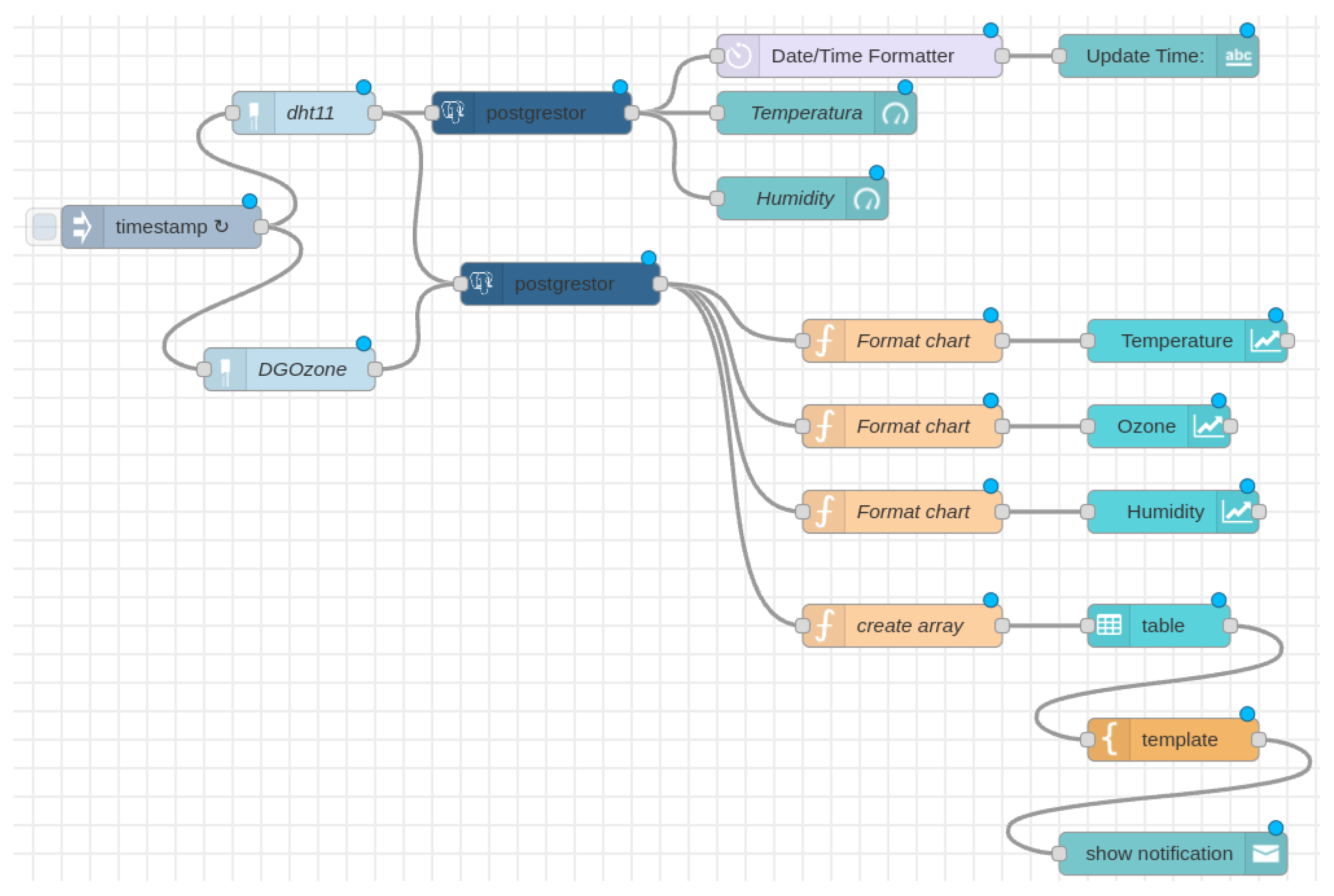This screenshot has width=1334, height=896.
Task: Click the gauge icon on Temperatura node
Action: coord(895,113)
